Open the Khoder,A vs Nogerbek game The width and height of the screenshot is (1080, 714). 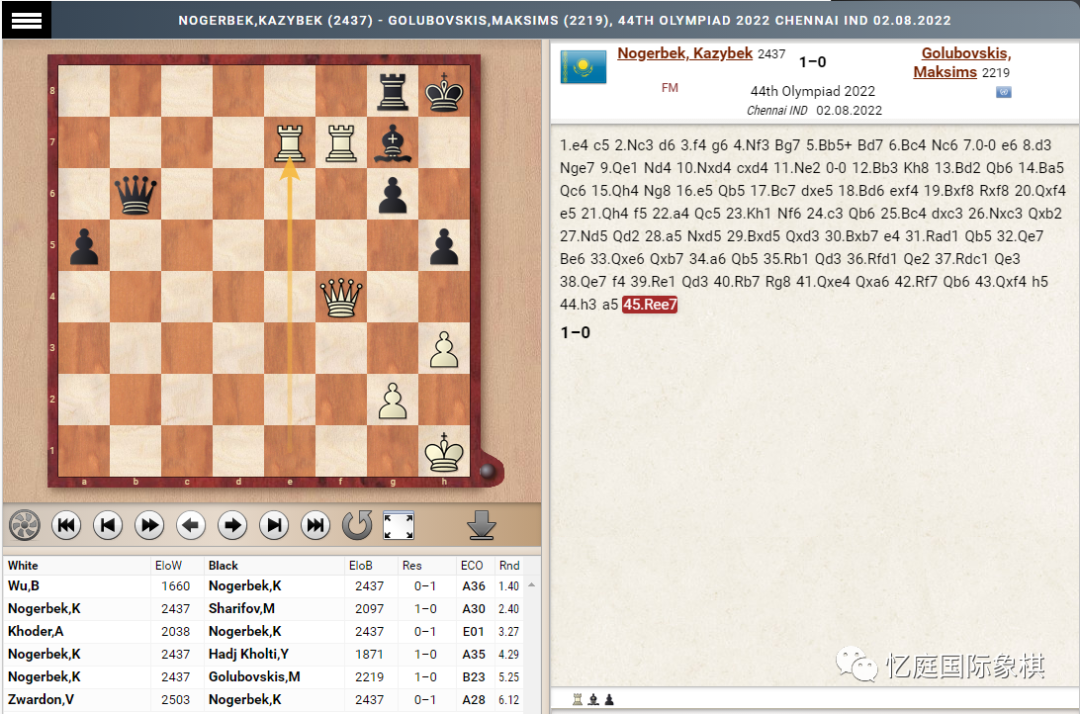click(x=264, y=631)
